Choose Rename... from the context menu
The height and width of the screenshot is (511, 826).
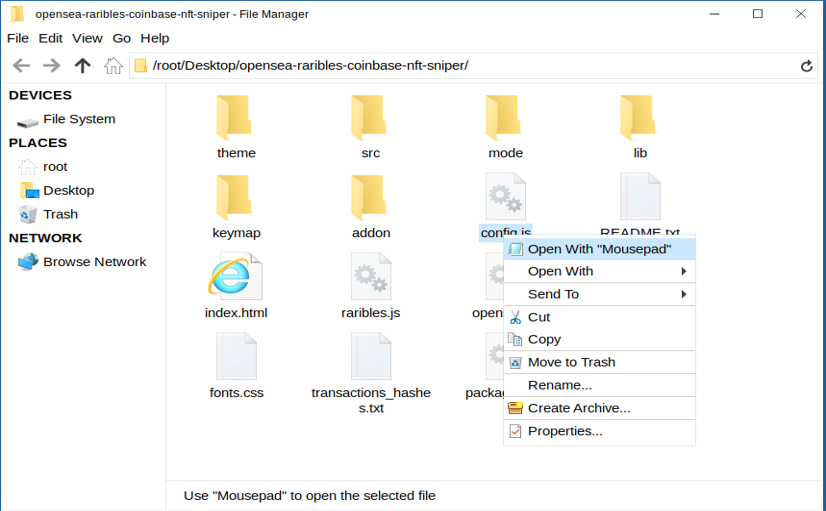click(x=599, y=385)
